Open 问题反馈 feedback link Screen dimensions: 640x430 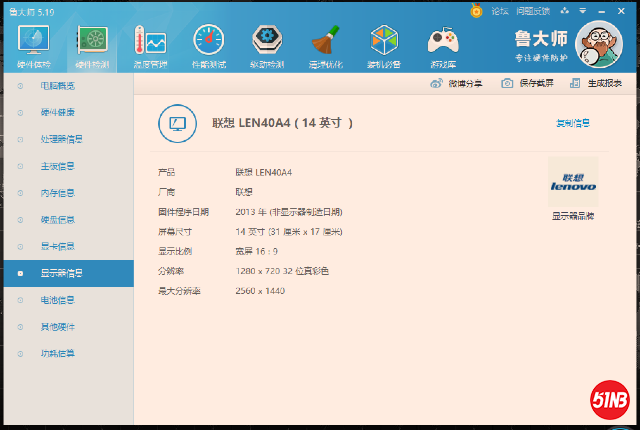coord(534,11)
